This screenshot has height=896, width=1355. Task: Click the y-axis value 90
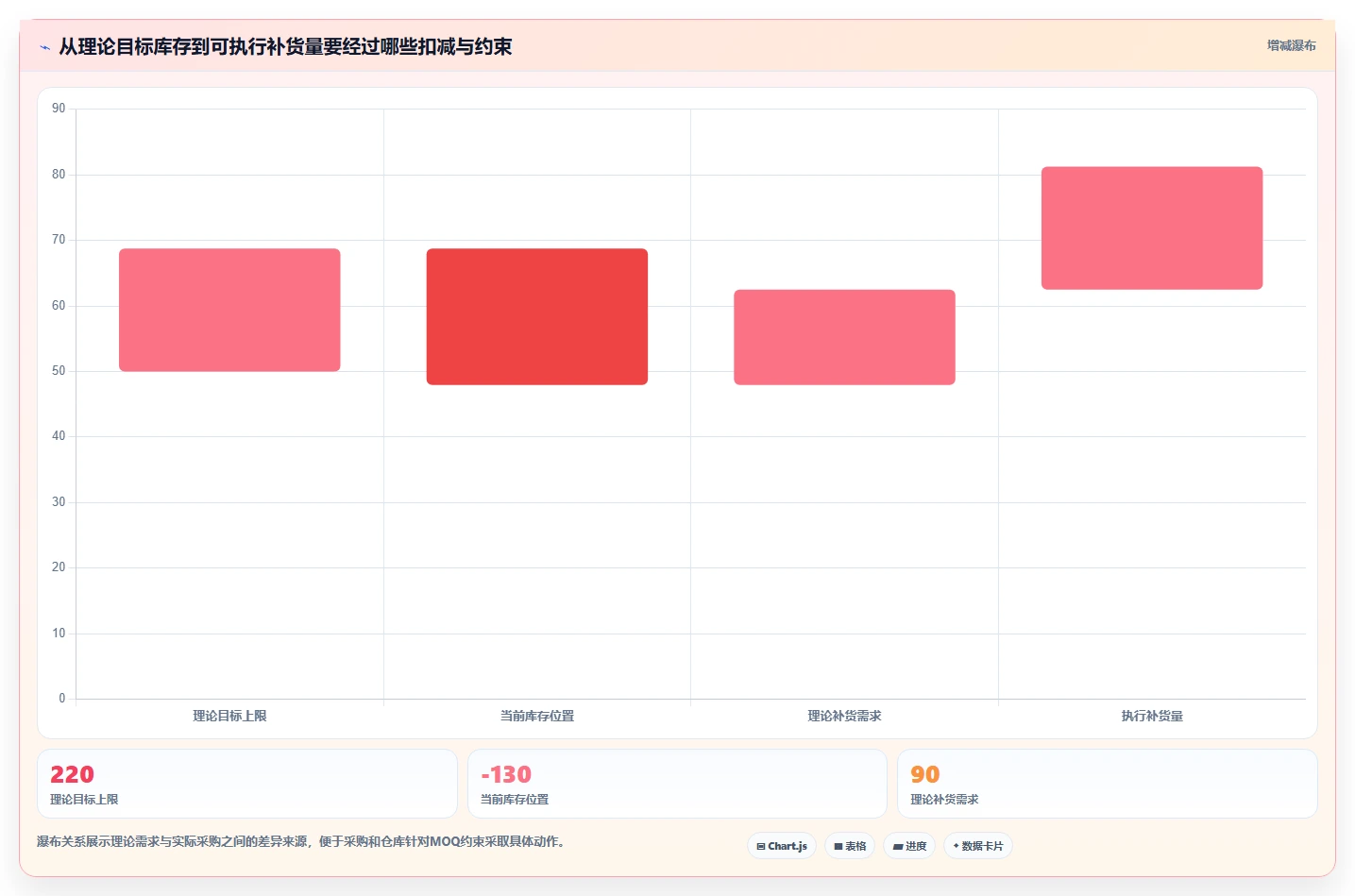[59, 109]
